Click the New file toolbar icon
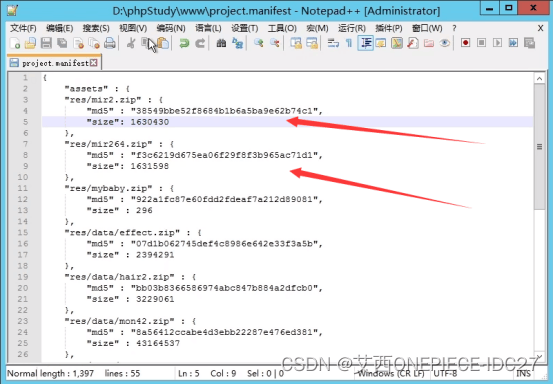Viewport: 554px width, 384px height. coord(15,43)
